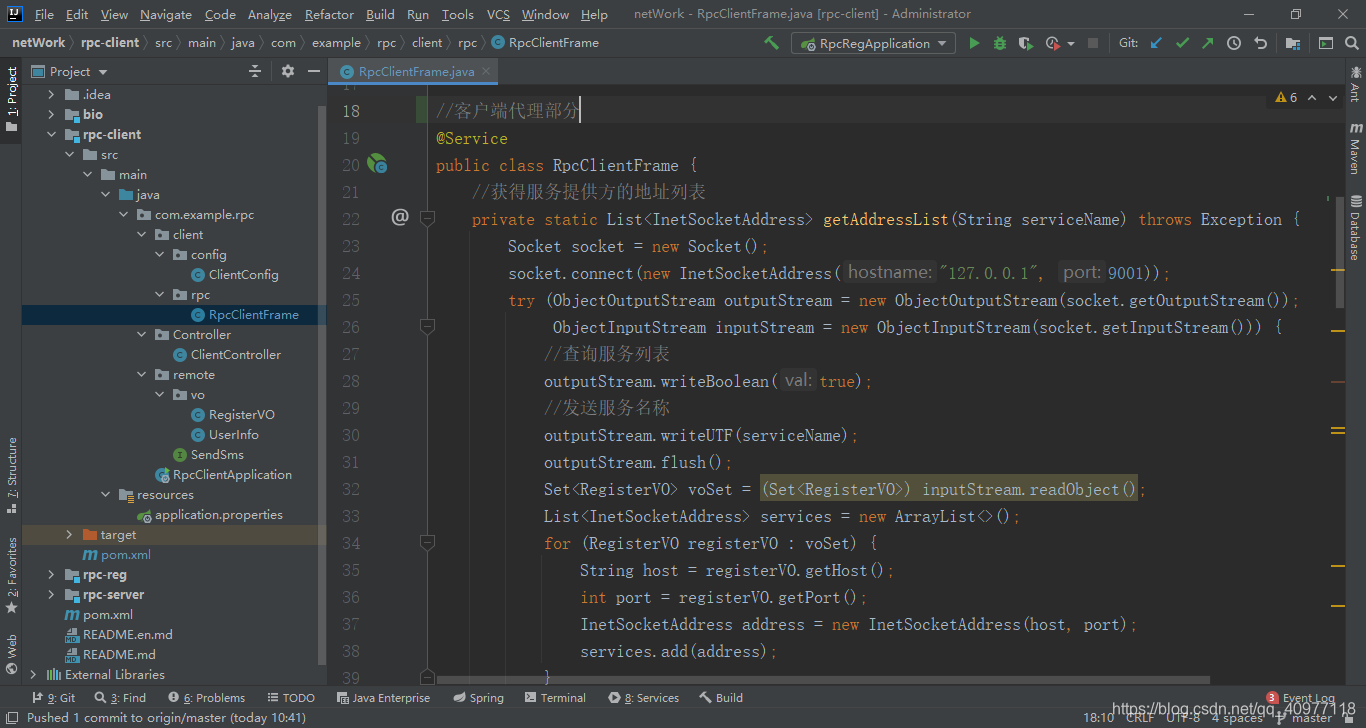This screenshot has height=728, width=1366.
Task: Collapse the Controller package node
Action: pos(141,334)
